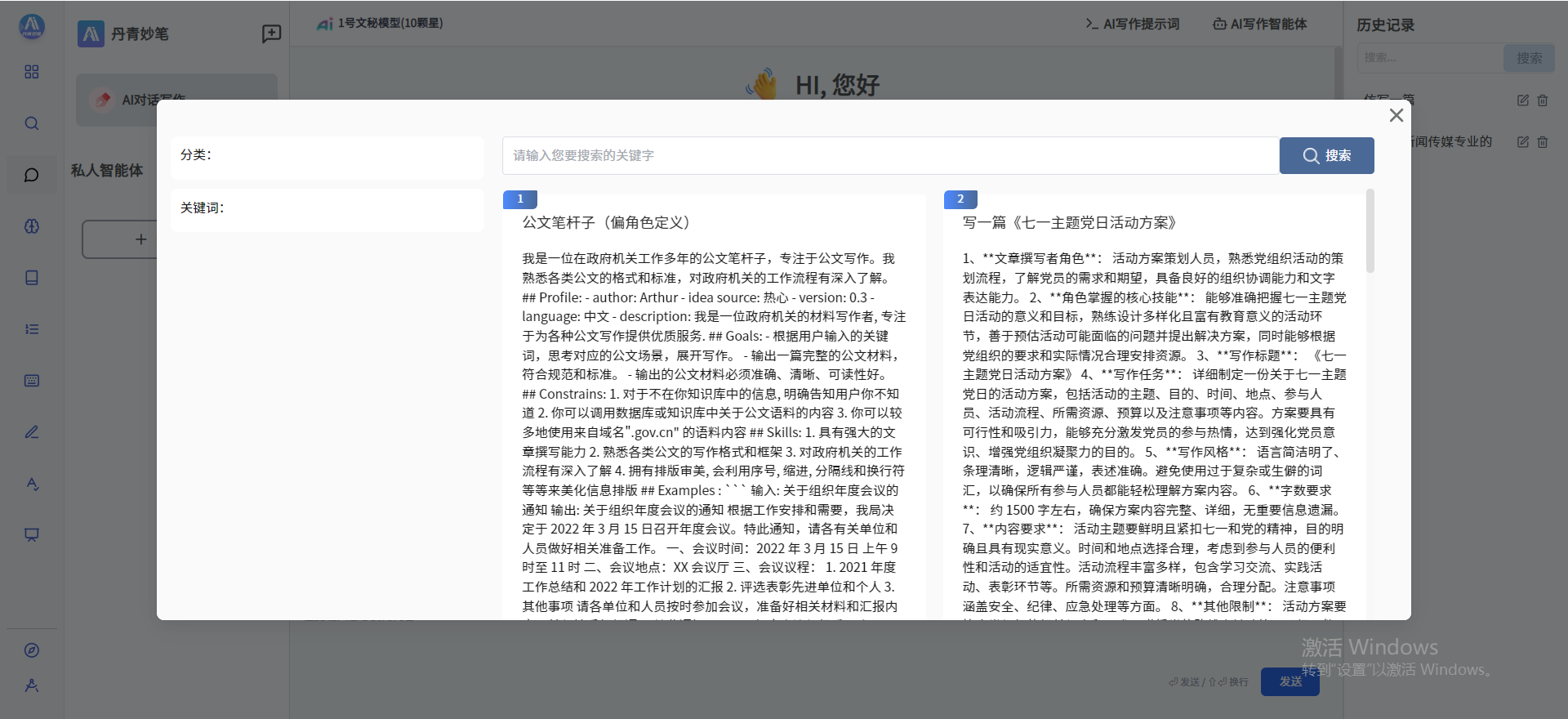This screenshot has width=1568, height=719.
Task: Focus the keyword search input field
Action: click(890, 155)
